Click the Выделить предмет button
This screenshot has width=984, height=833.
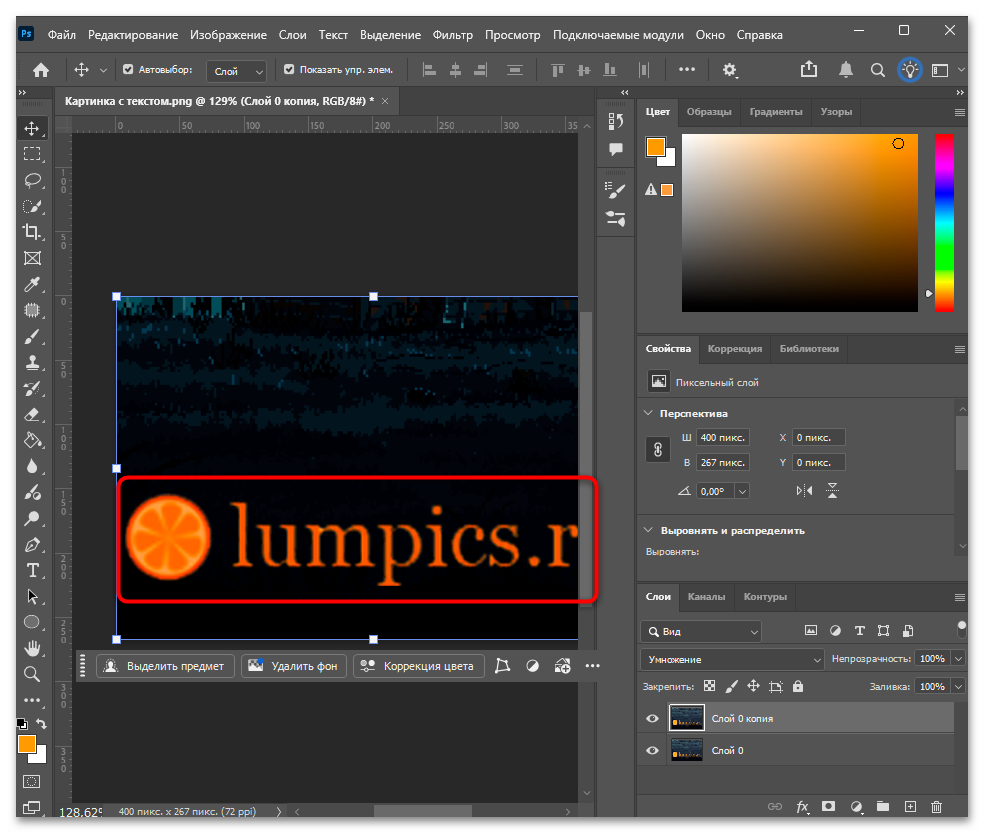pyautogui.click(x=165, y=666)
